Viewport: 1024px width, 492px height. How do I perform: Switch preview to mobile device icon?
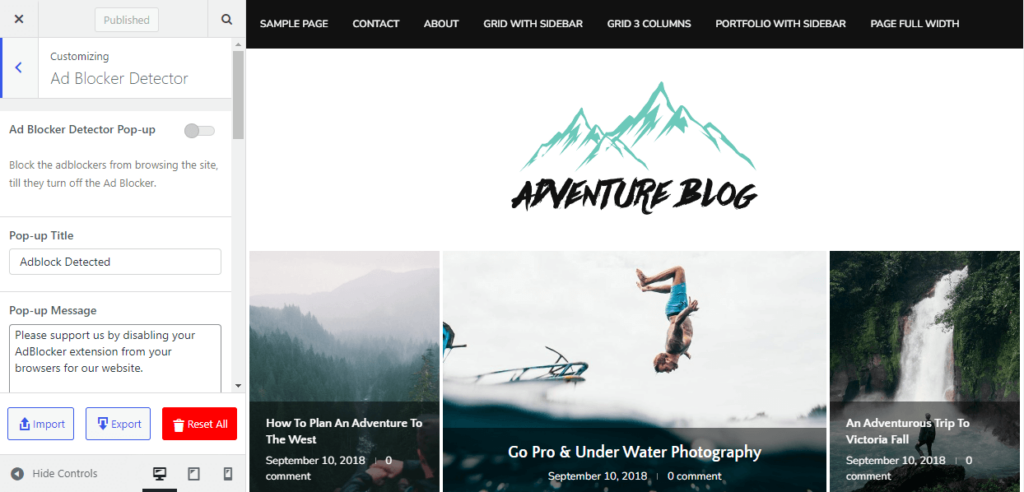coord(228,474)
